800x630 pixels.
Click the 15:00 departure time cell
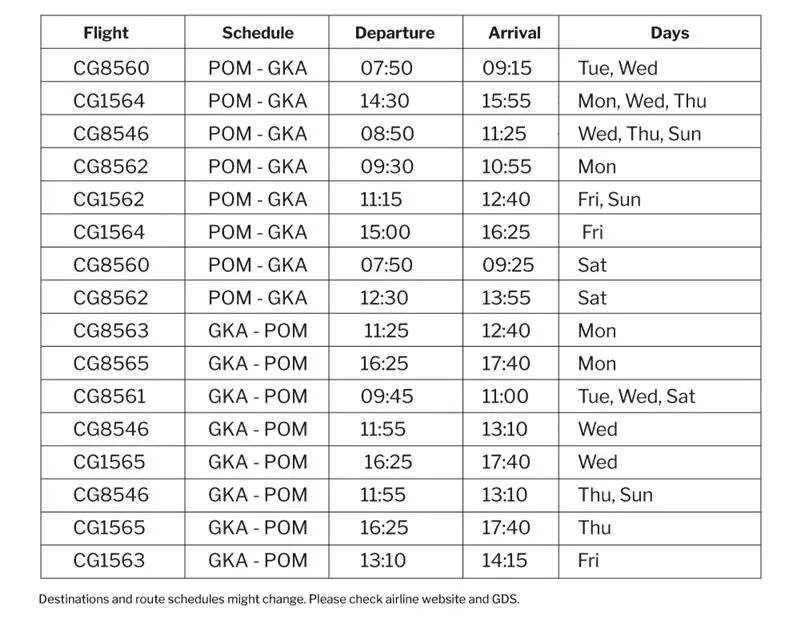coord(385,232)
